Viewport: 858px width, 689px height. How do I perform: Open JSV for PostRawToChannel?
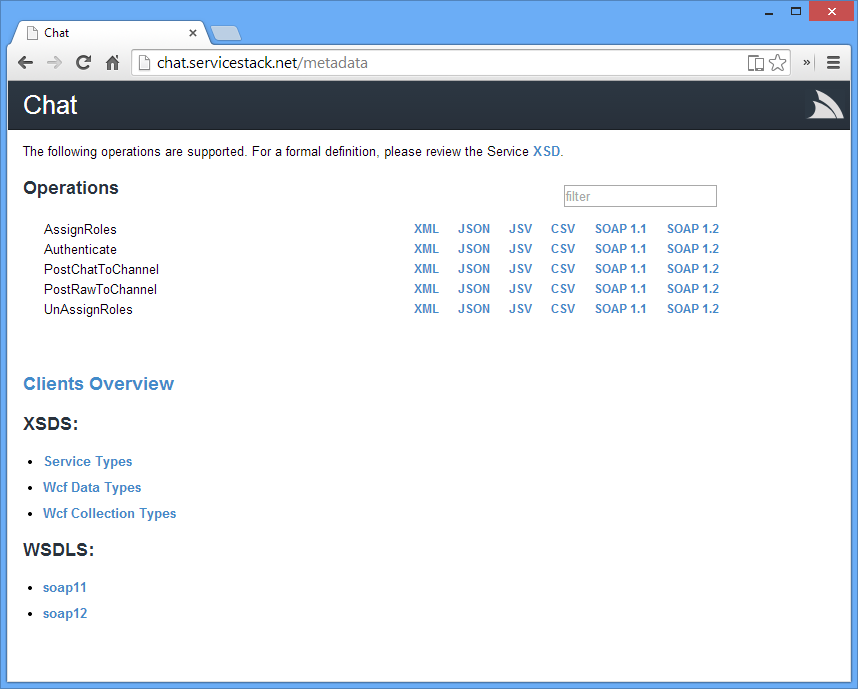pos(520,289)
